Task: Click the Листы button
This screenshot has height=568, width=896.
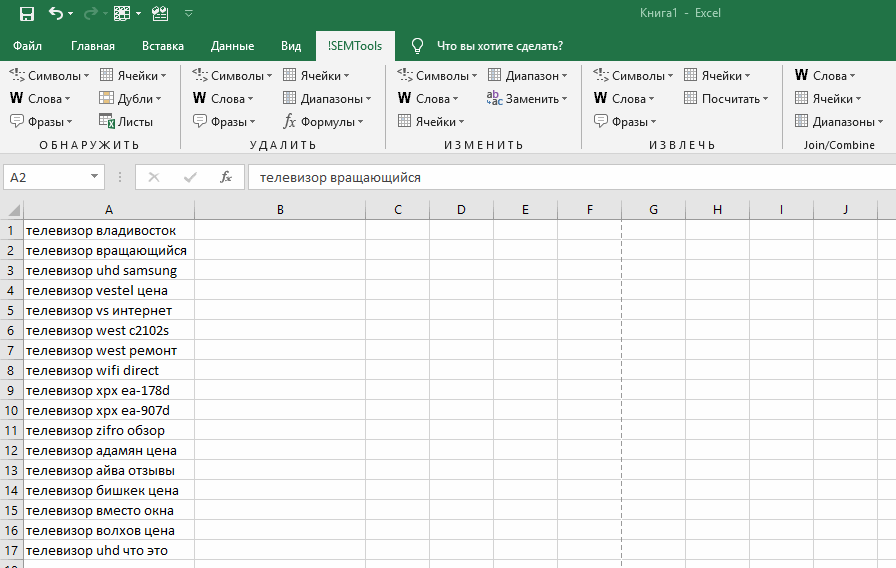Action: coord(126,122)
